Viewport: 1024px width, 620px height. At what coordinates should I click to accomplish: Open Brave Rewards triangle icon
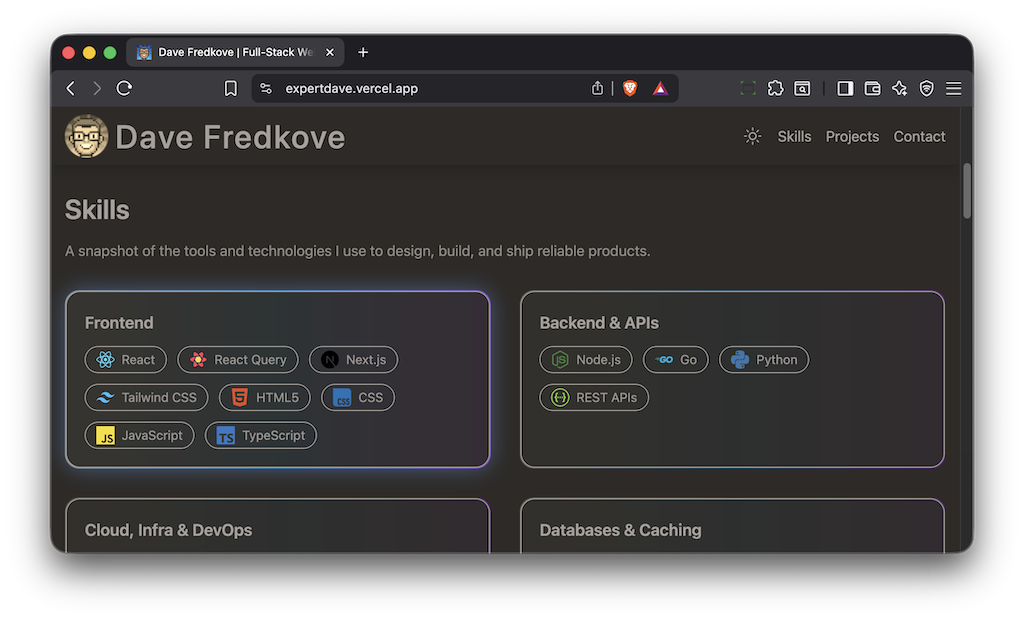(660, 88)
